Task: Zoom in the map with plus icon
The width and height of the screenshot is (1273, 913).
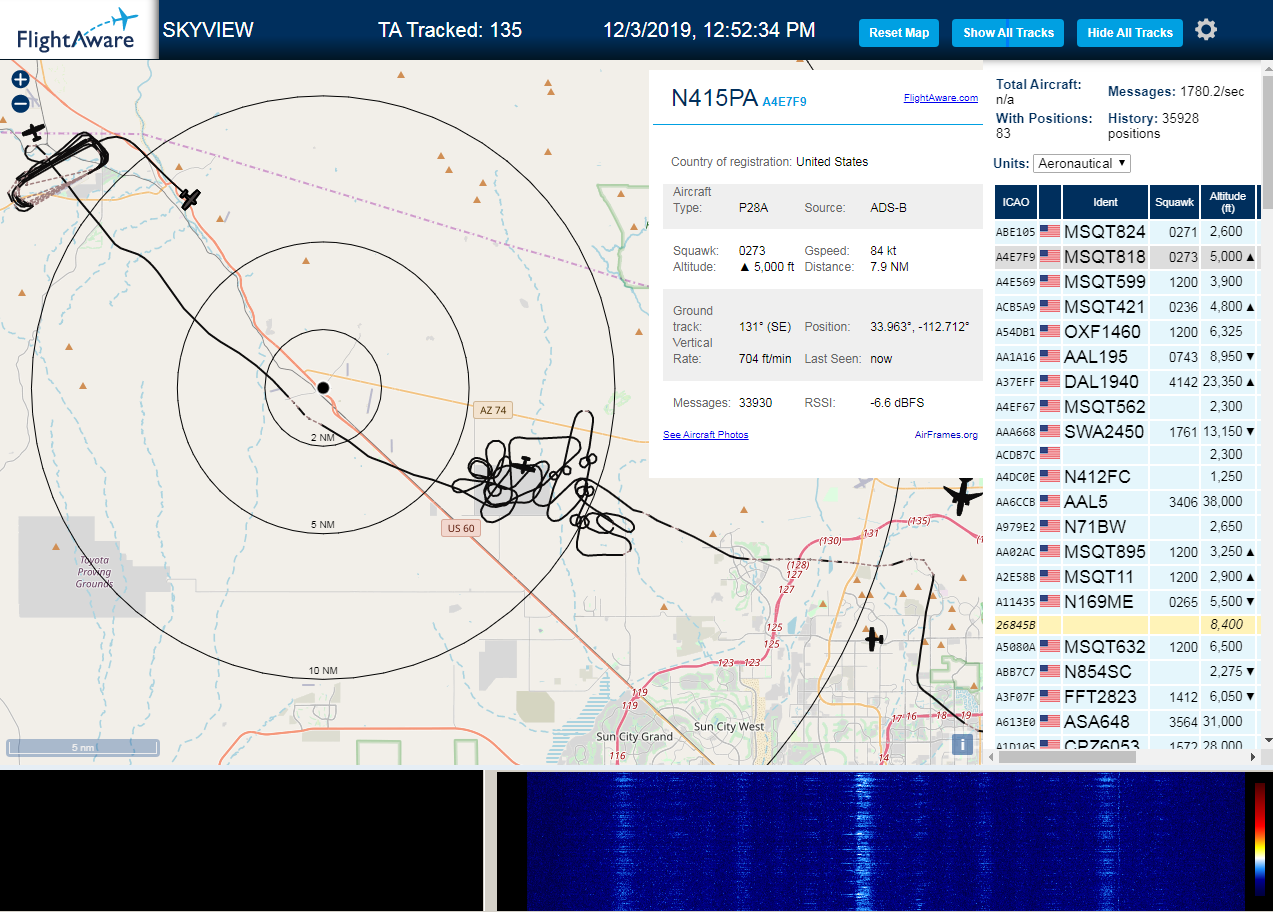Action: point(20,80)
